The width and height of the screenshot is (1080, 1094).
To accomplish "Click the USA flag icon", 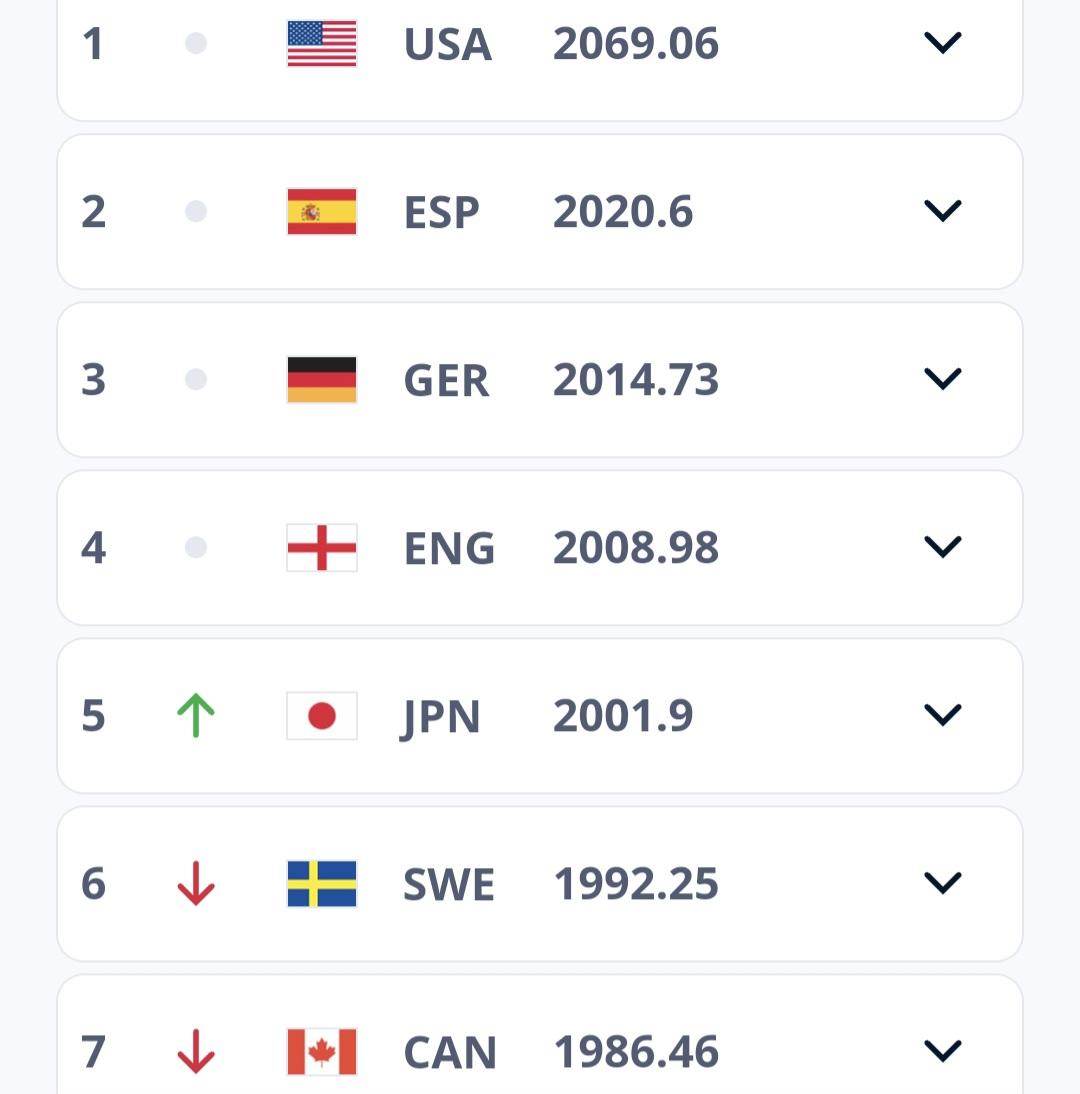I will coord(322,44).
